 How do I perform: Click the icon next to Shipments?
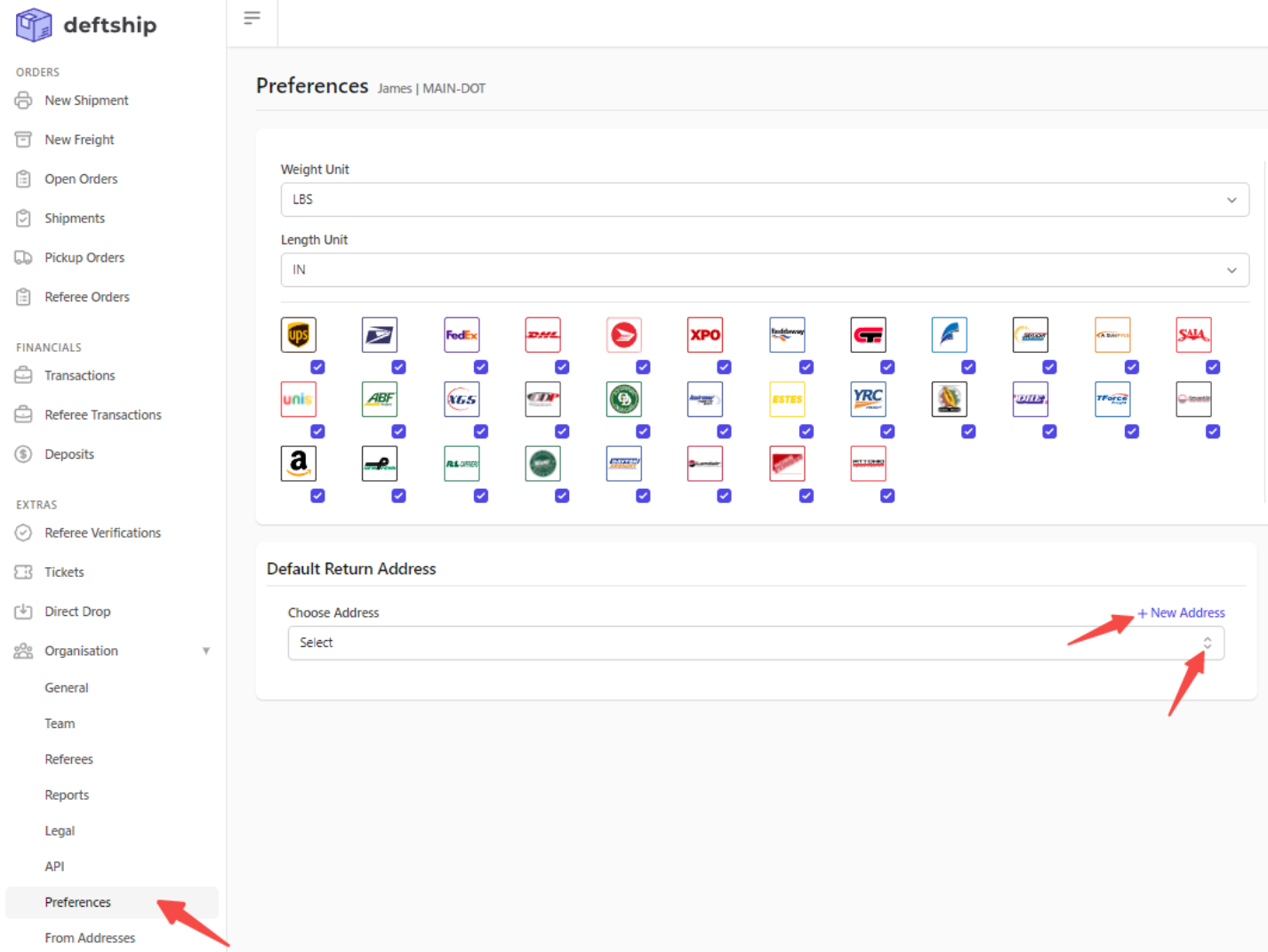pyautogui.click(x=24, y=218)
